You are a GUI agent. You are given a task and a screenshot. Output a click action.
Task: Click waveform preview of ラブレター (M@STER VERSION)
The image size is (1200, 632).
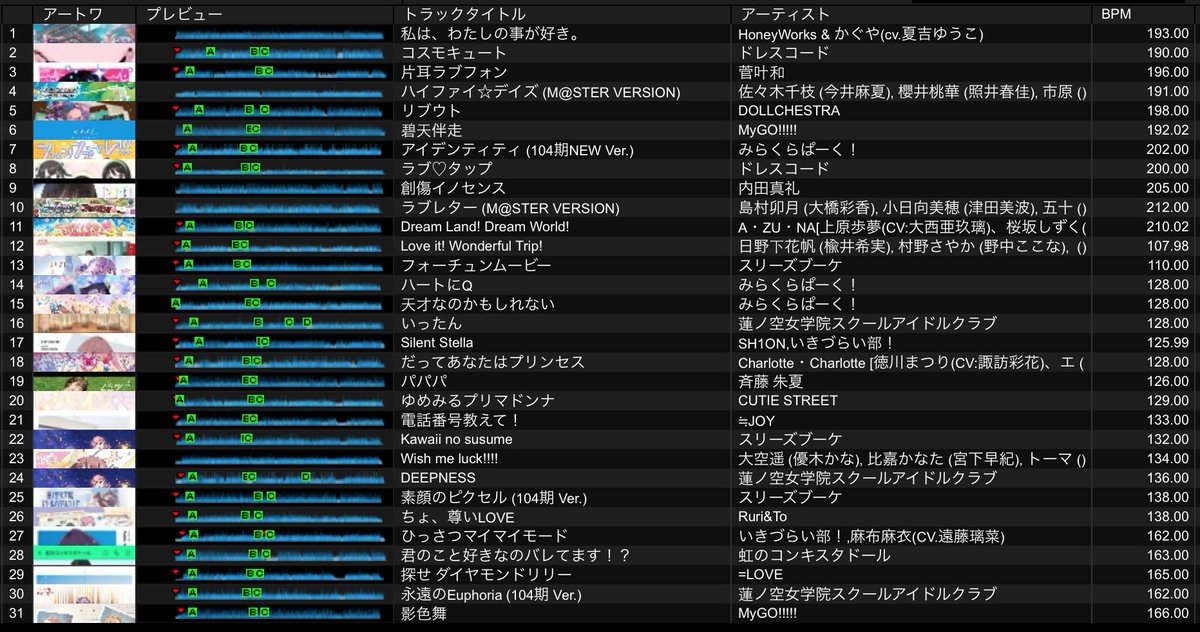click(280, 207)
